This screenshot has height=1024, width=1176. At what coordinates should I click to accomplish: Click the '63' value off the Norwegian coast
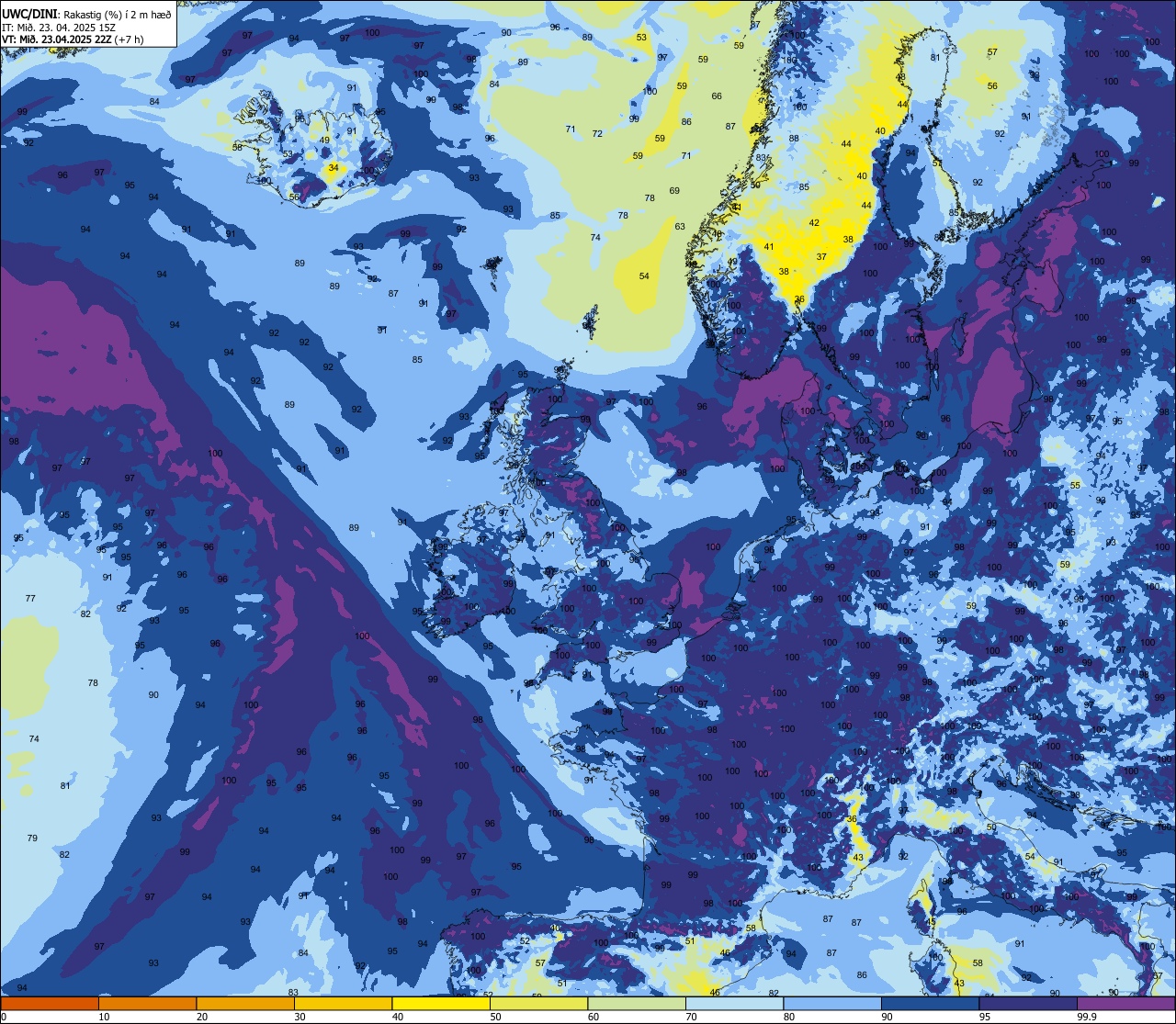(x=680, y=227)
